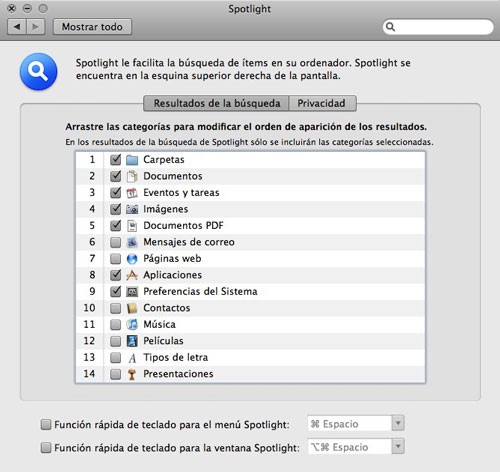Click the blue Spotlight magnifier icon
This screenshot has width=500, height=472.
pos(38,71)
